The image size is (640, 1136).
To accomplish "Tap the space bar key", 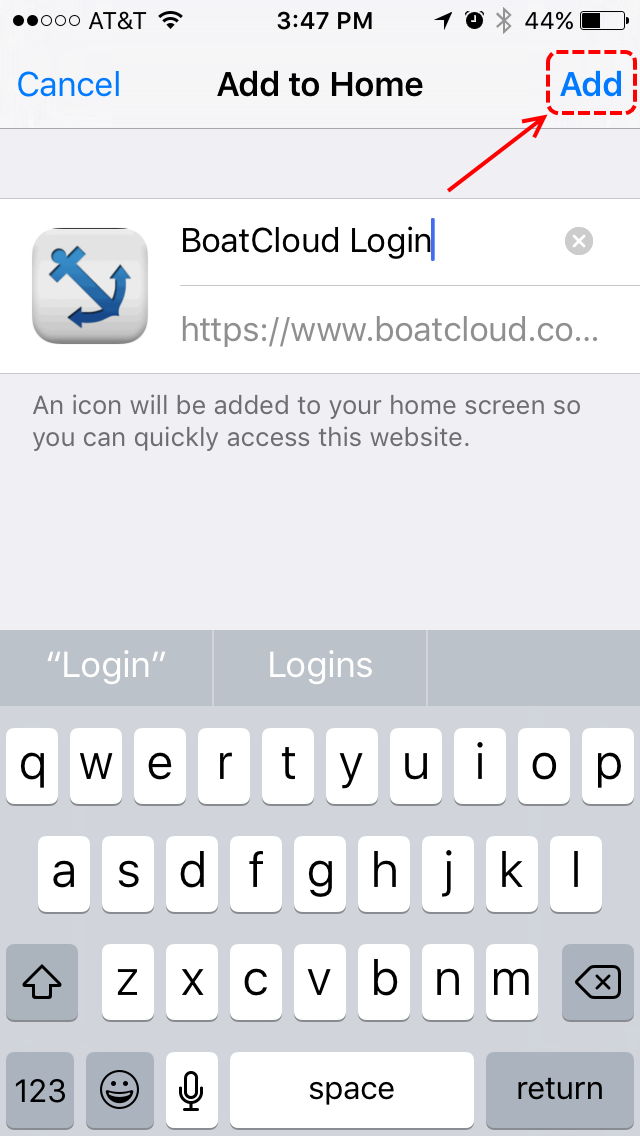I will click(352, 1090).
